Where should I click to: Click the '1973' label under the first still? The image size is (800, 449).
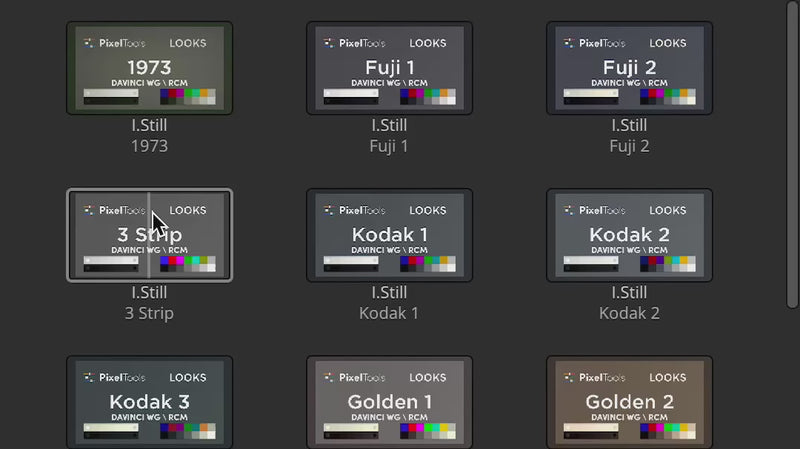coord(149,146)
